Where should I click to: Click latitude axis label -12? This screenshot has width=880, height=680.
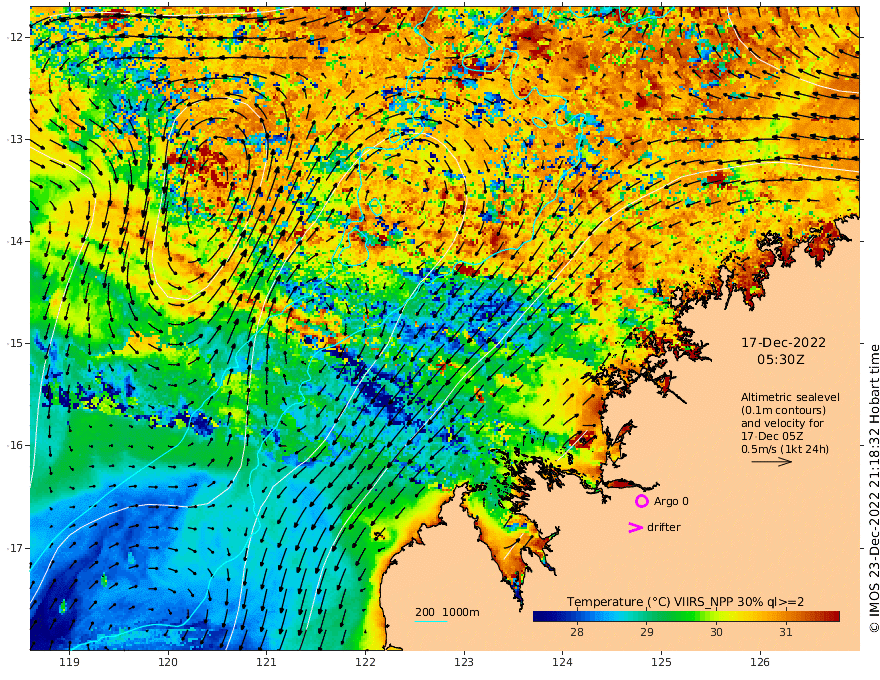15,37
